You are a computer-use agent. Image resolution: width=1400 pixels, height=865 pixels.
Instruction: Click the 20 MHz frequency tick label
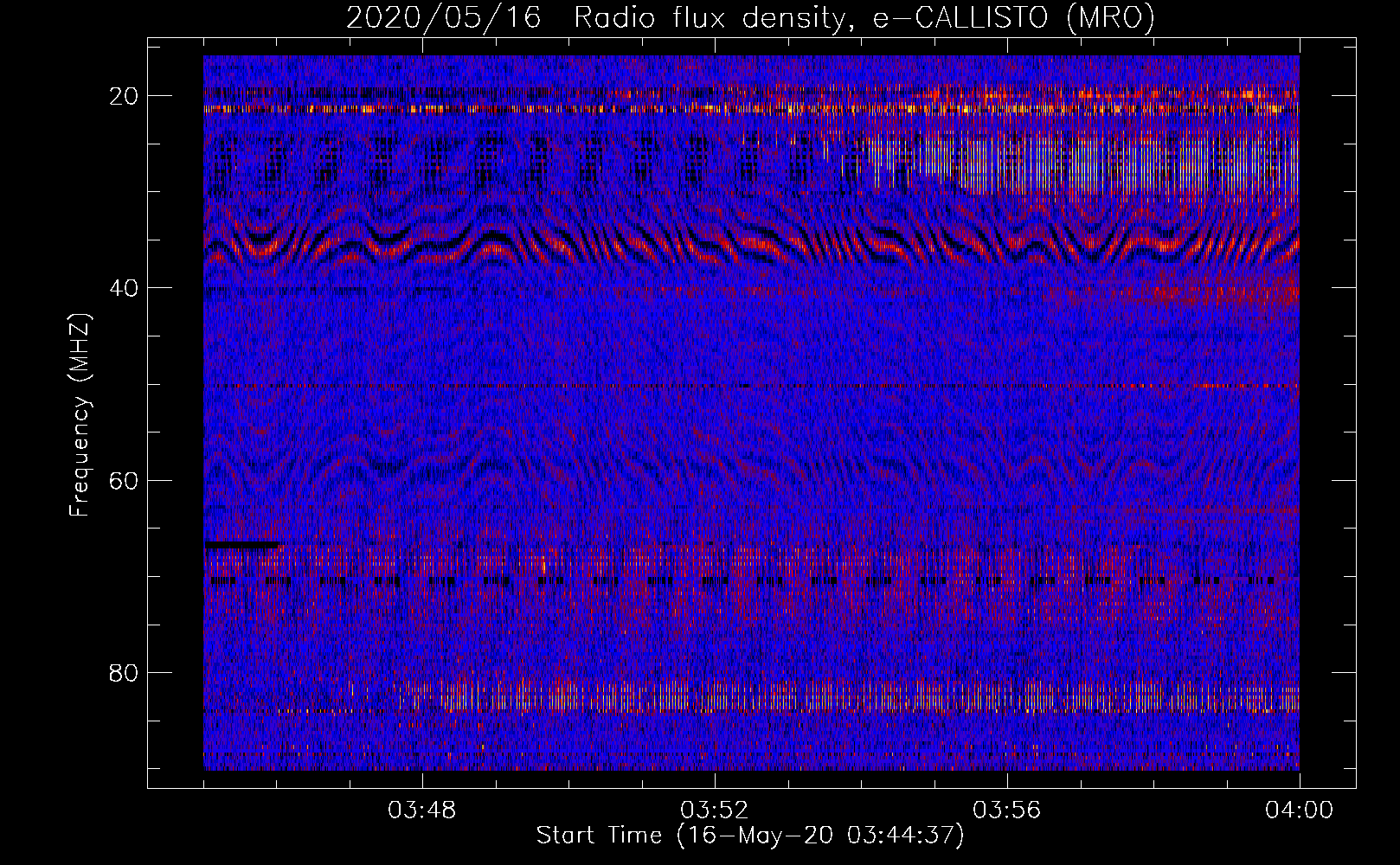[124, 96]
